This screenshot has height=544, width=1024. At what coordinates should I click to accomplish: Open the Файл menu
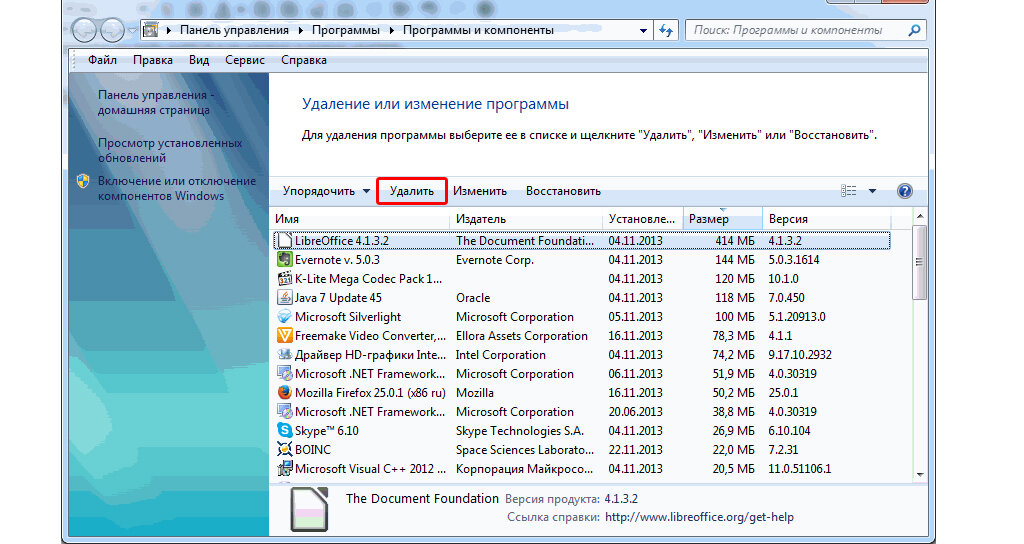click(103, 60)
